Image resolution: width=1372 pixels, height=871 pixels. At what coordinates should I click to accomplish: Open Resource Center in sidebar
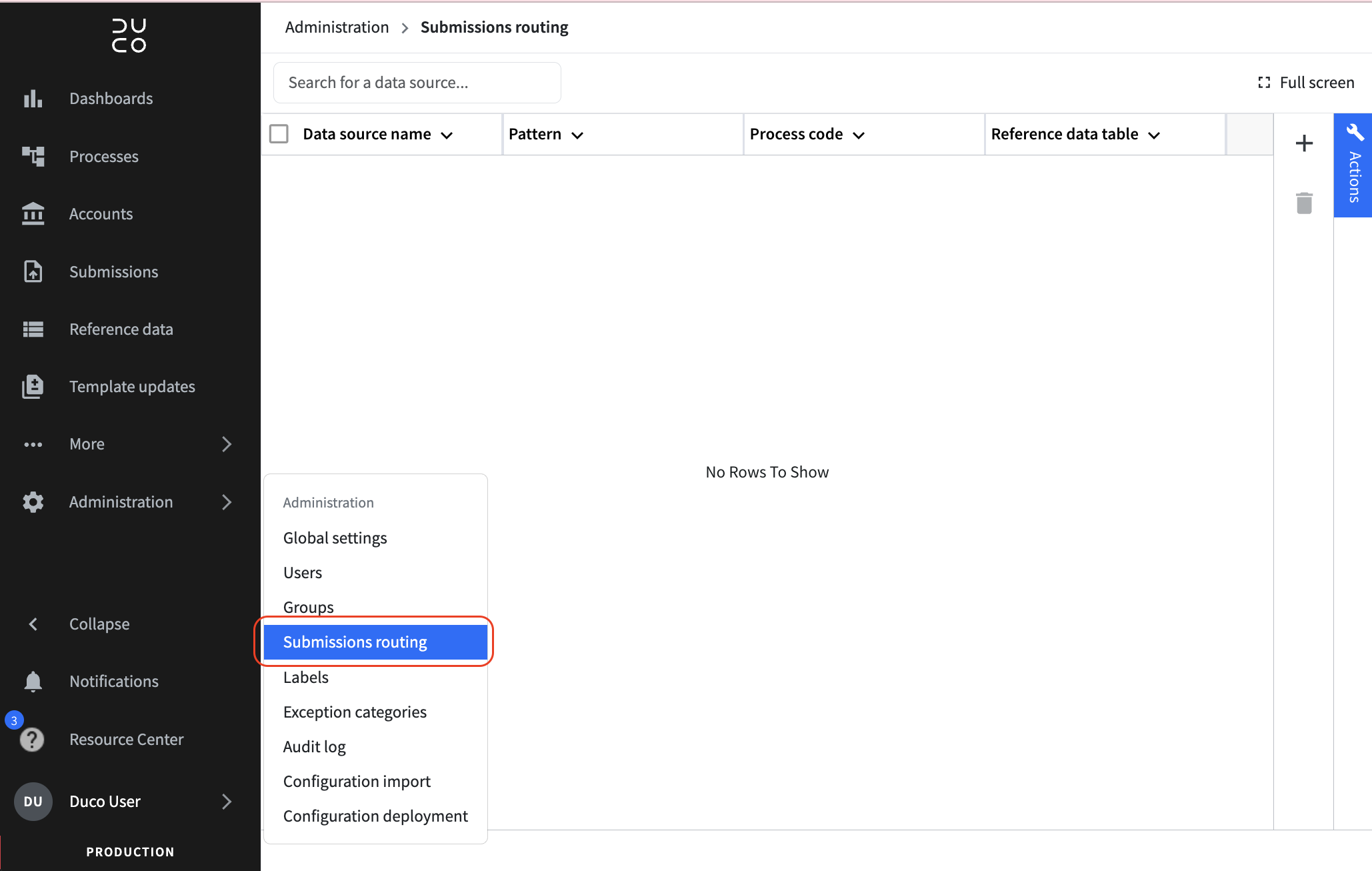point(126,740)
